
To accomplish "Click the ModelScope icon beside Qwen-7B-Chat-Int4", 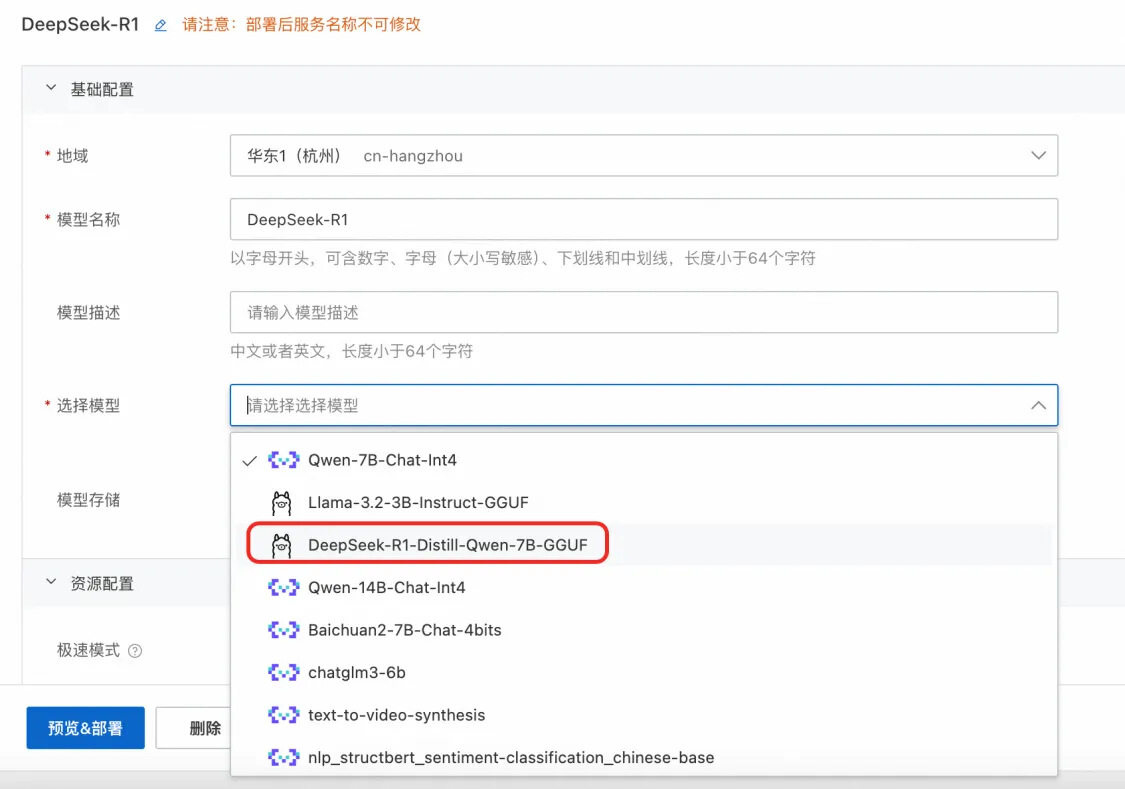I will click(x=283, y=460).
